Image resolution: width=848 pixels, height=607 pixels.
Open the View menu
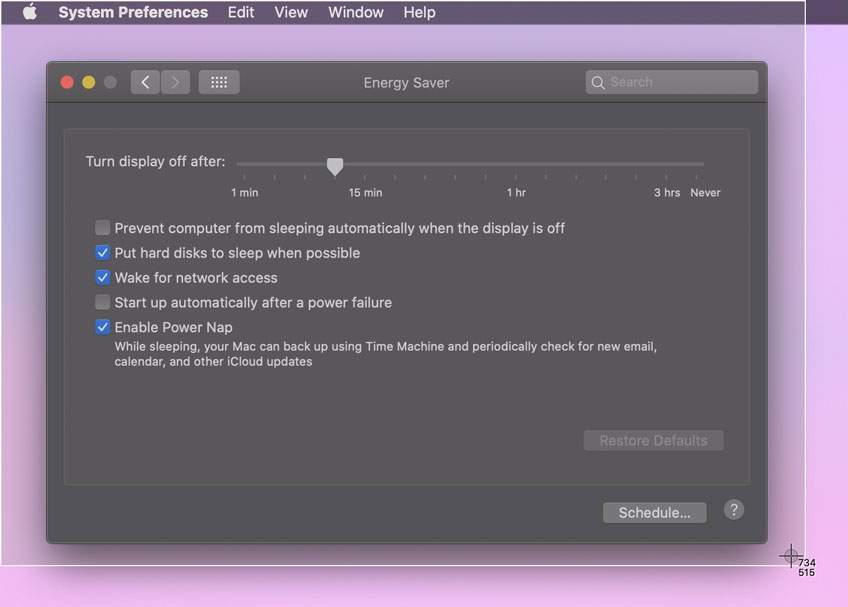coord(290,12)
